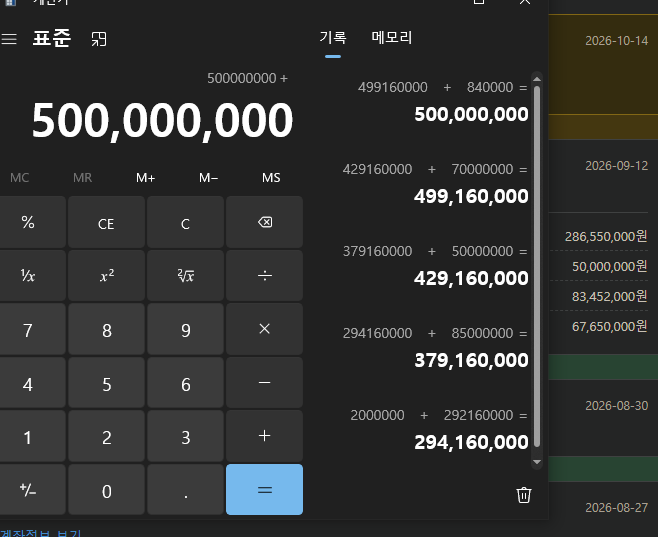Screen dimensions: 658x537
Task: Click digit 3 key
Action: point(185,436)
